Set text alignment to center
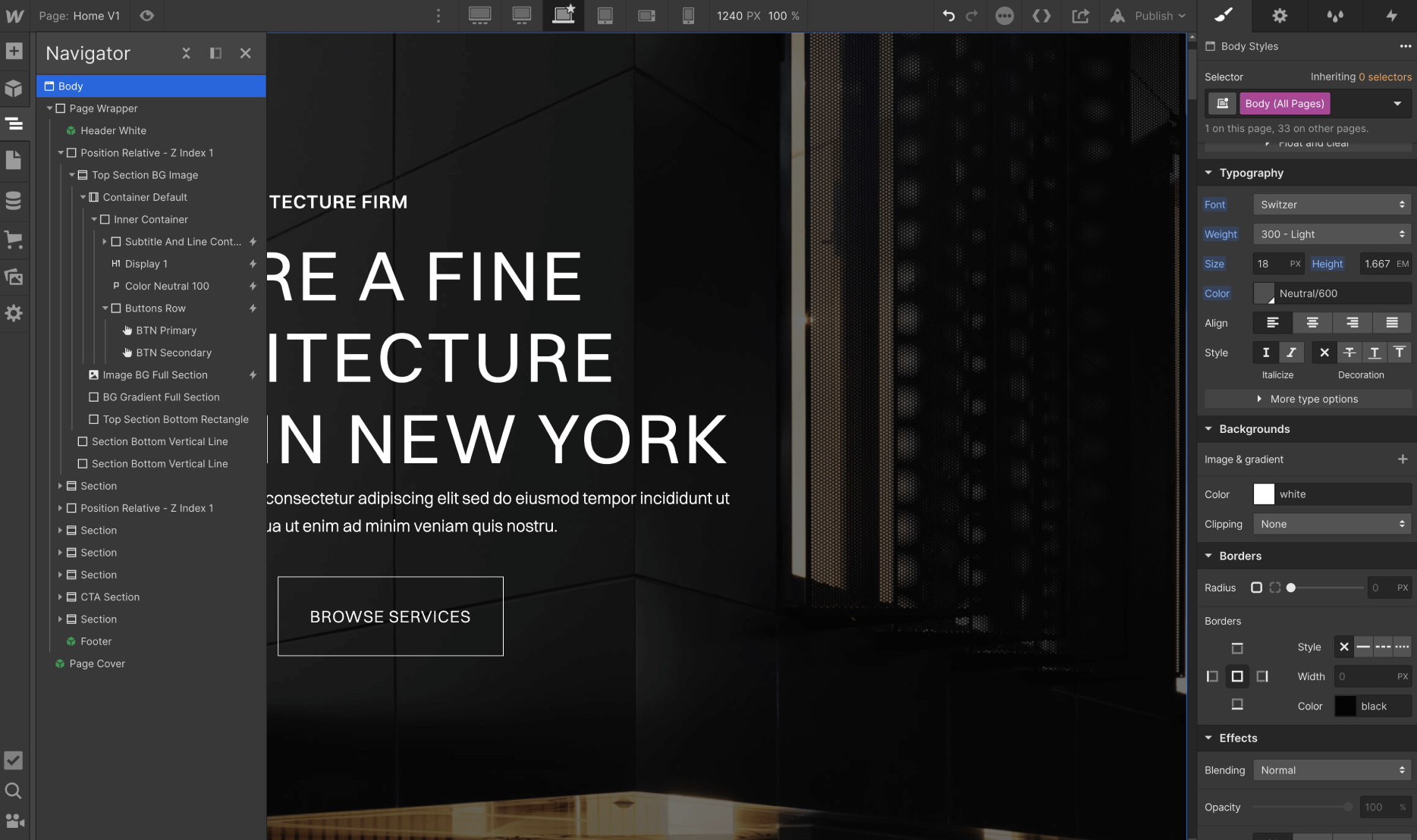 coord(1312,322)
